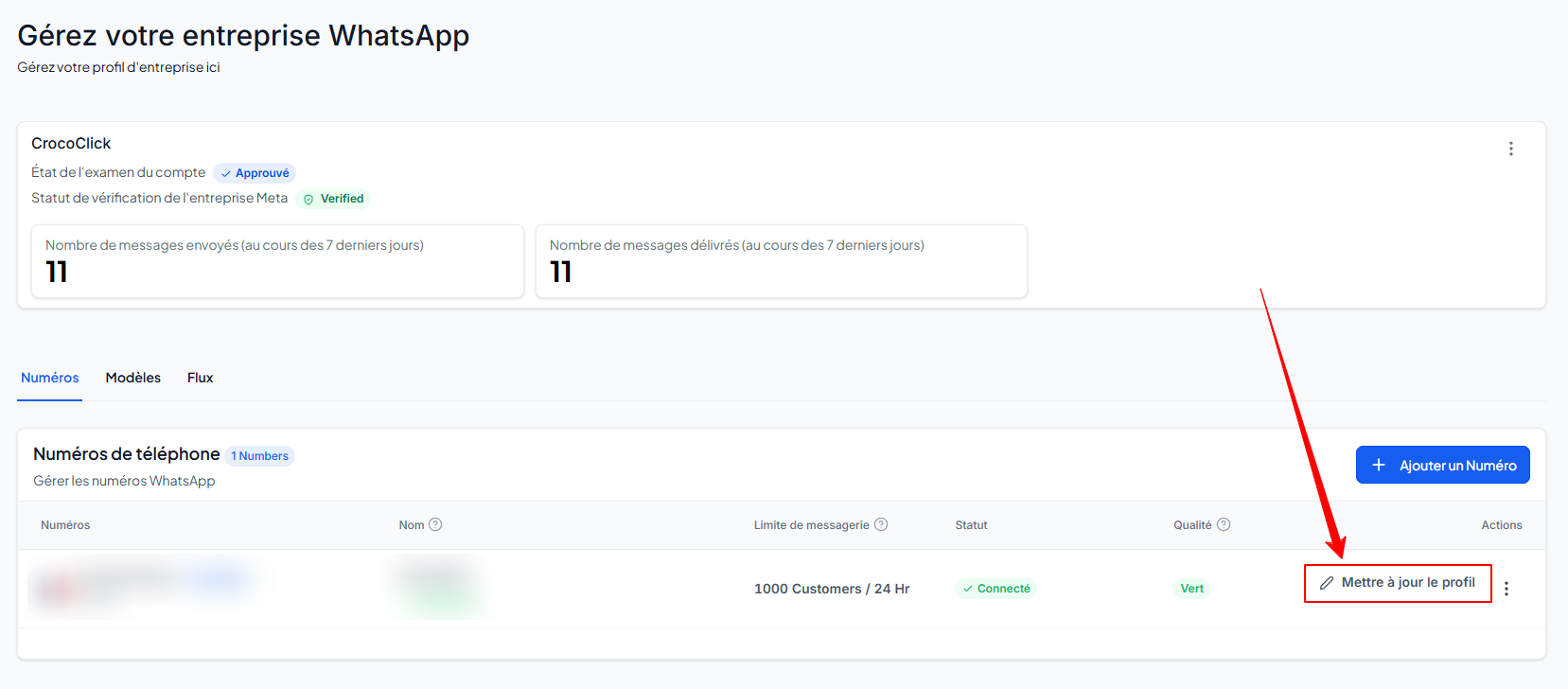1568x689 pixels.
Task: Open the messages délivrés statistics card
Action: tap(782, 261)
